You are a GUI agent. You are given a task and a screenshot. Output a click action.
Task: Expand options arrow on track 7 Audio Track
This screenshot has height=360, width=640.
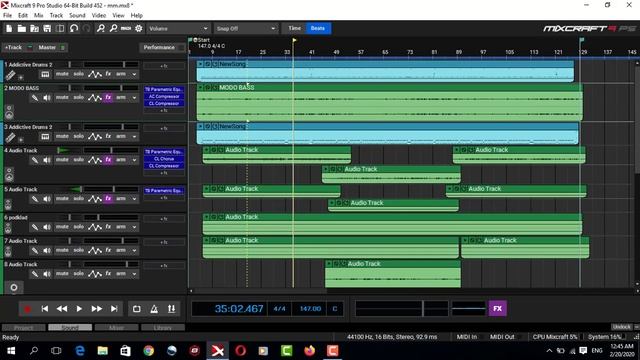coord(134,251)
